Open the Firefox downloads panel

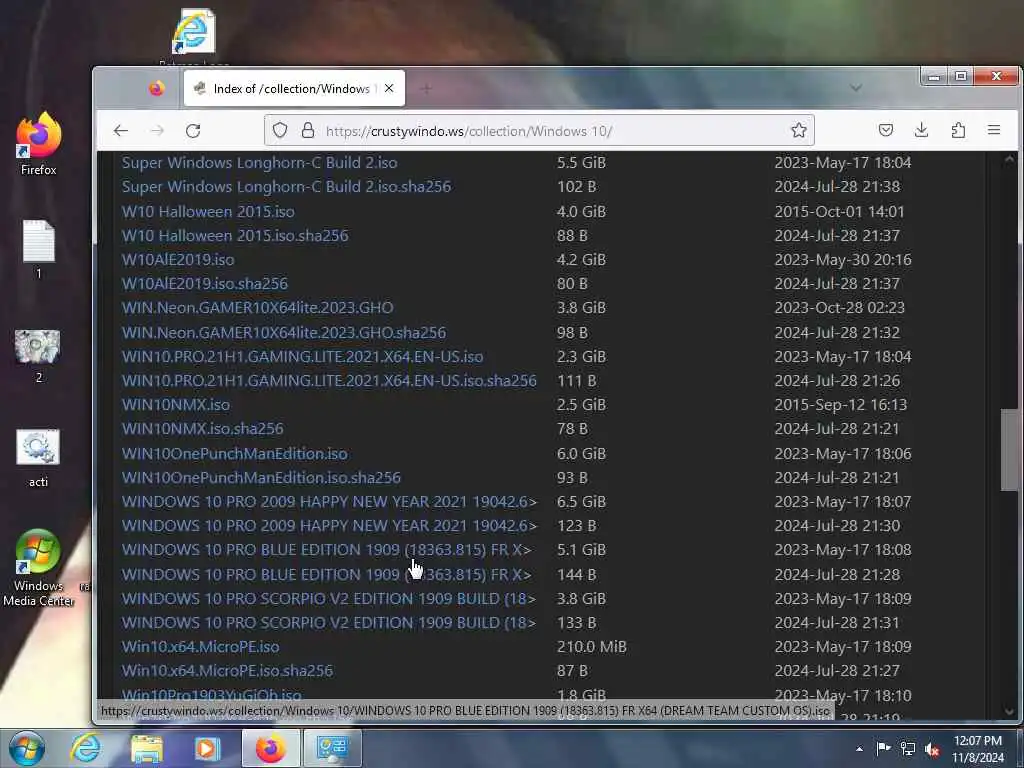pyautogui.click(x=921, y=131)
